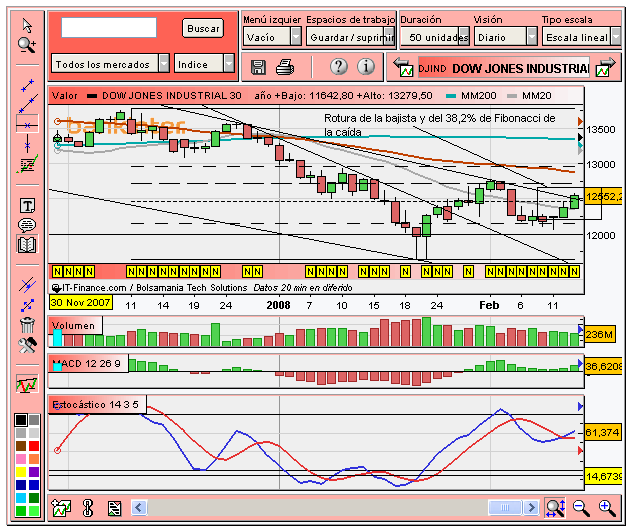Pick the extended trend line tool
This screenshot has width=633, height=530.
[x=27, y=104]
